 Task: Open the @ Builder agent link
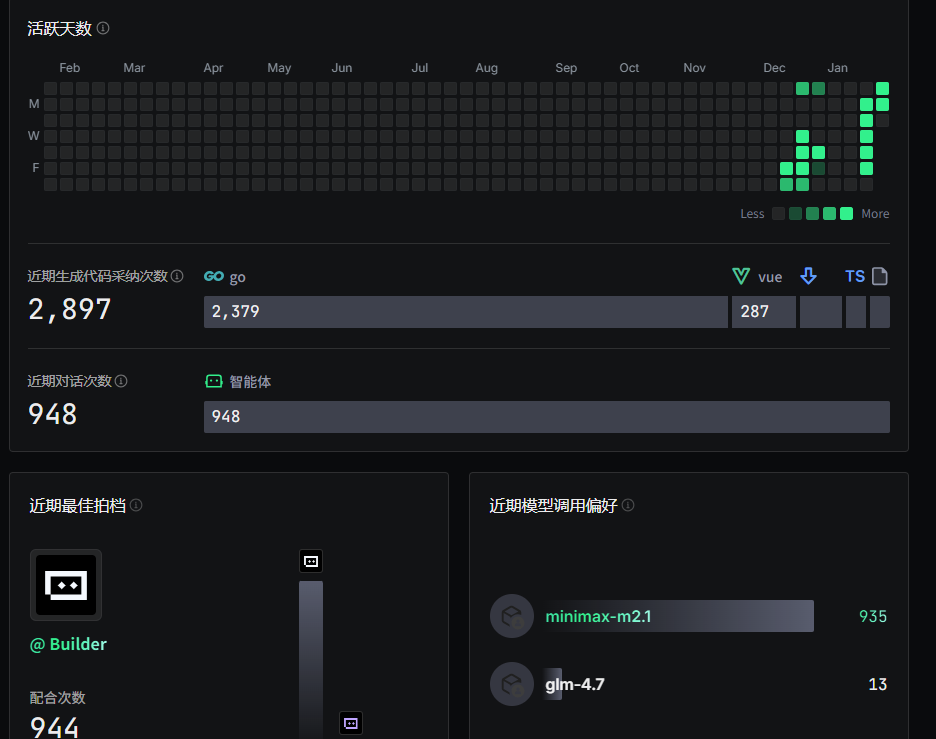(68, 644)
